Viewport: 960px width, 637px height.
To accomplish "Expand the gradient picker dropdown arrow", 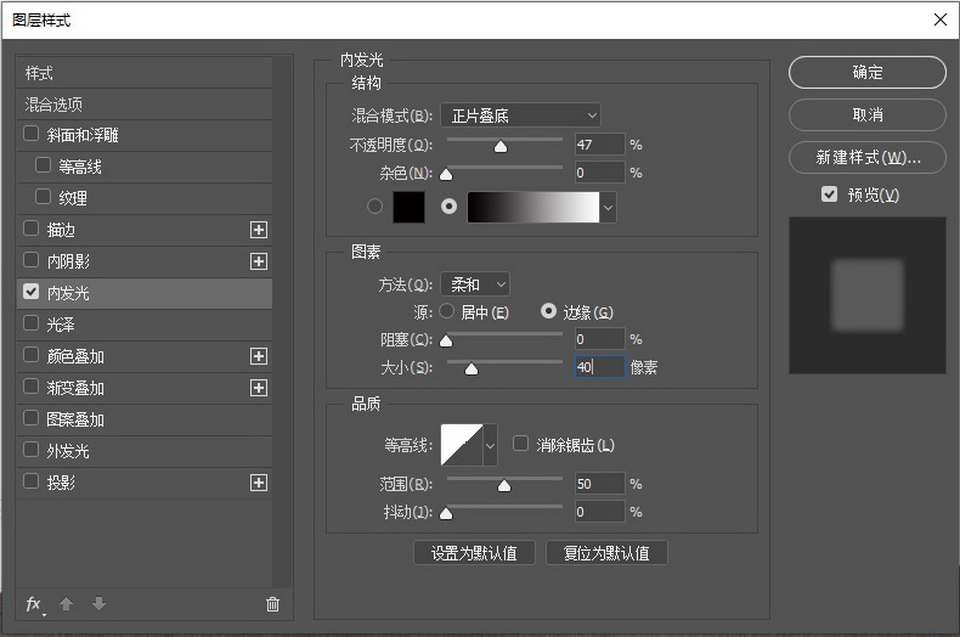I will 608,207.
